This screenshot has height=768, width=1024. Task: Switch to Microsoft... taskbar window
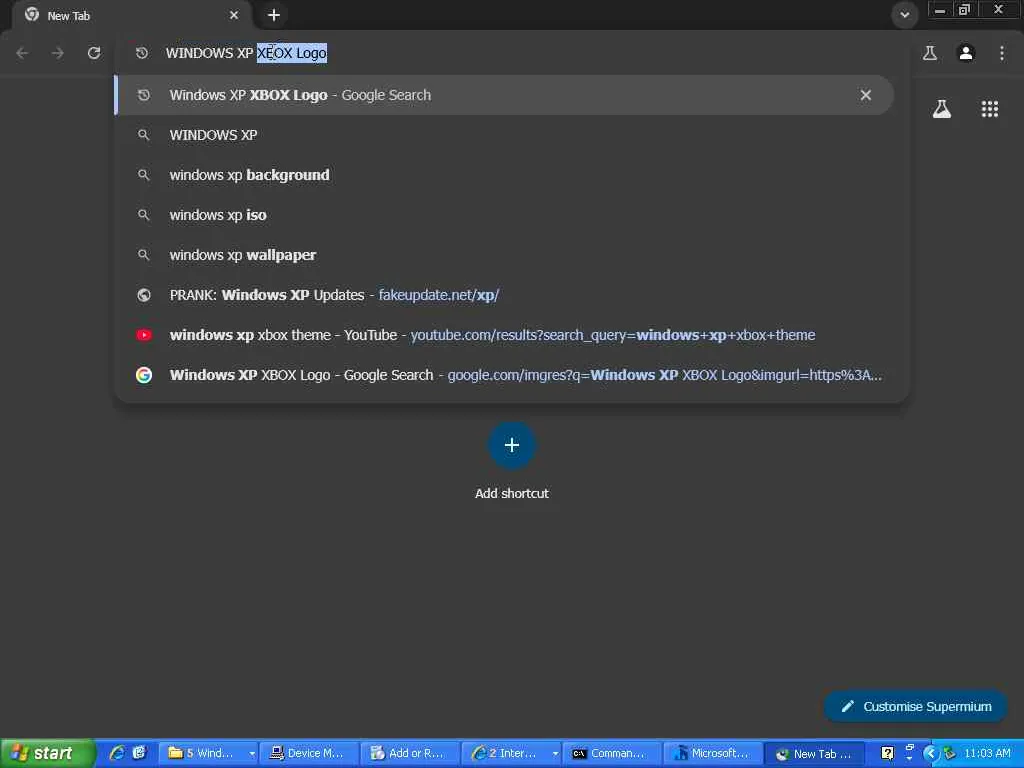(x=713, y=753)
